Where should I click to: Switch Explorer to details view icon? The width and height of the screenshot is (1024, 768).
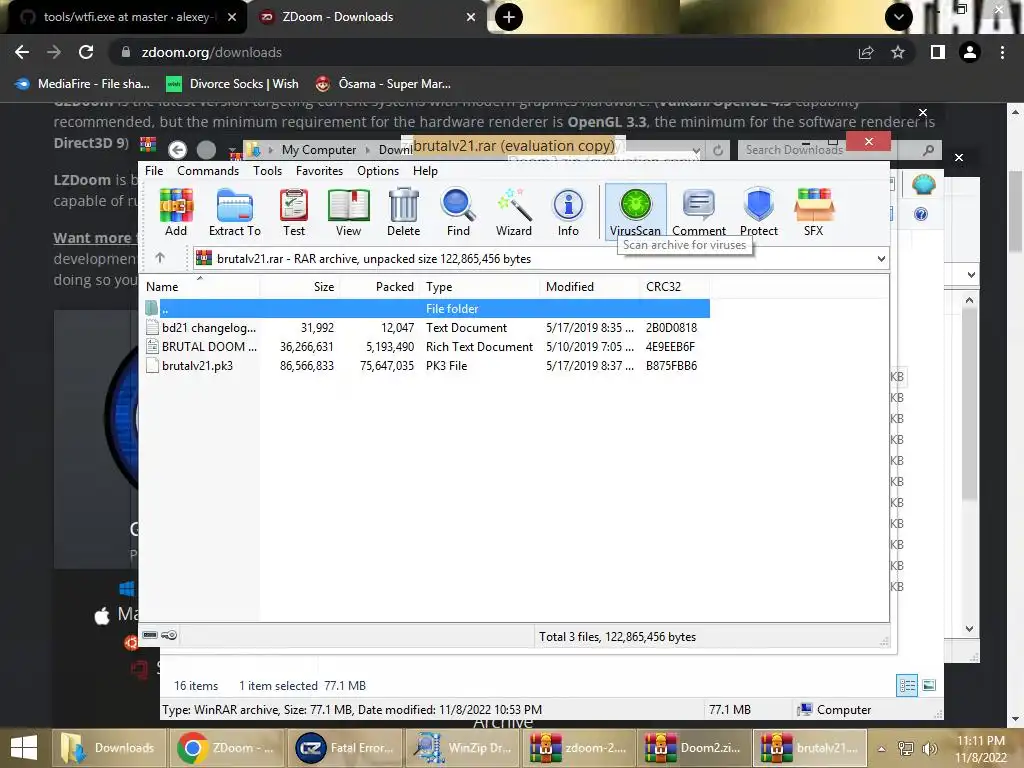pos(907,685)
